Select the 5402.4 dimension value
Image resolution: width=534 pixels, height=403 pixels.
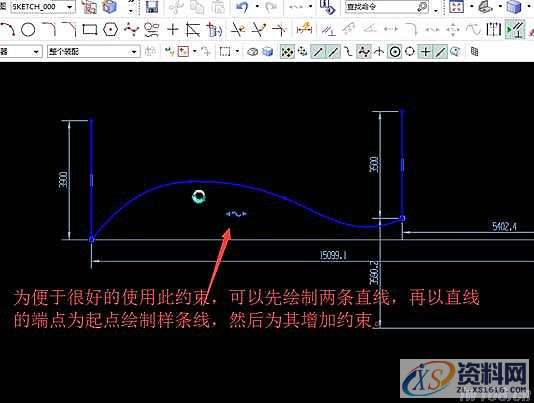(504, 226)
